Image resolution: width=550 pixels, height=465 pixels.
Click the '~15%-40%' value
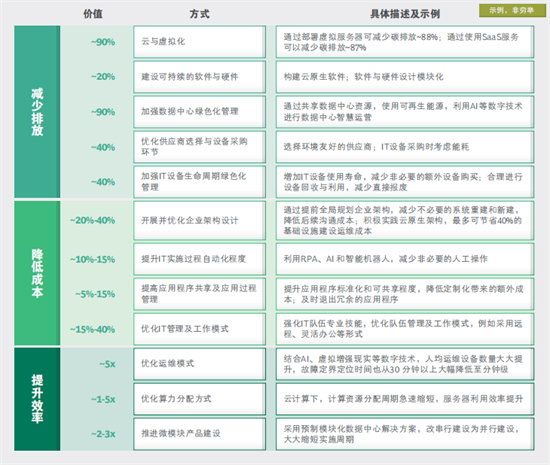(93, 330)
